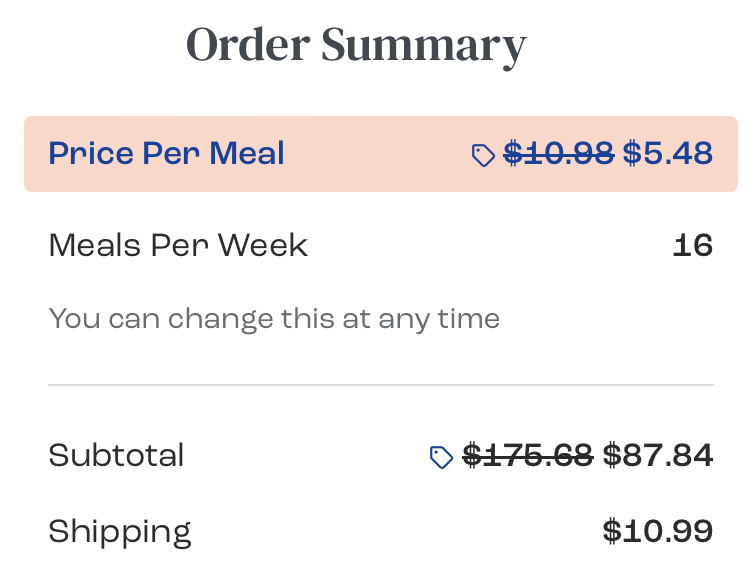
Task: Click the discount tag icon beside Subtotal
Action: point(441,457)
